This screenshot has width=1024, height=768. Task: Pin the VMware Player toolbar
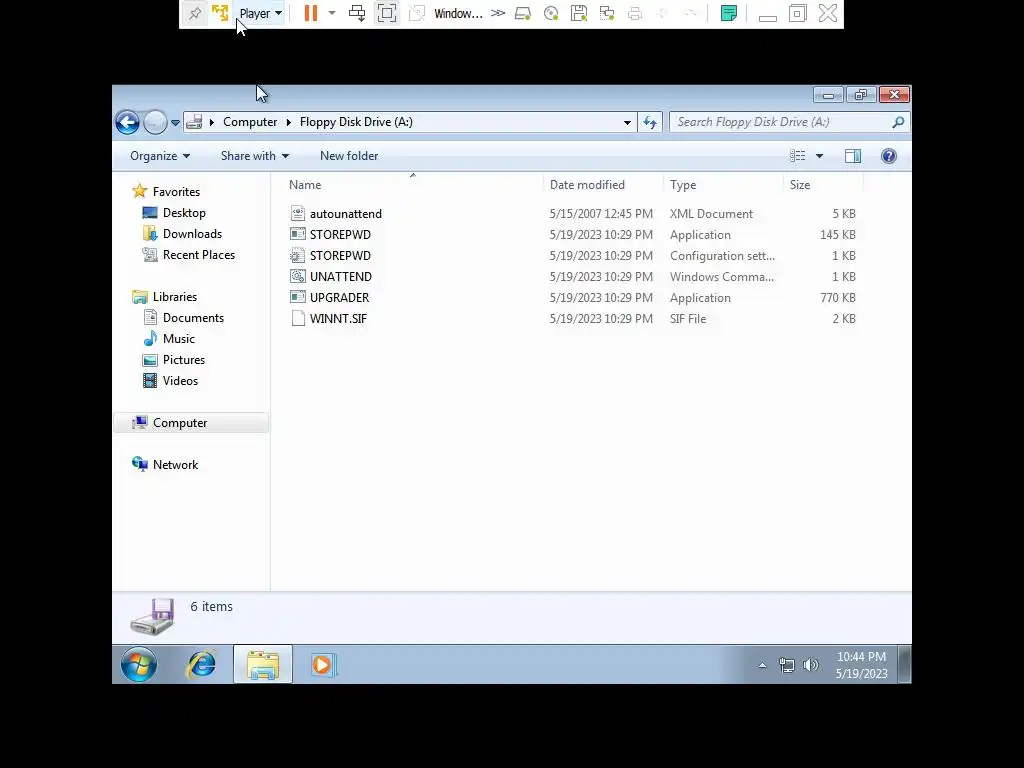pyautogui.click(x=195, y=13)
